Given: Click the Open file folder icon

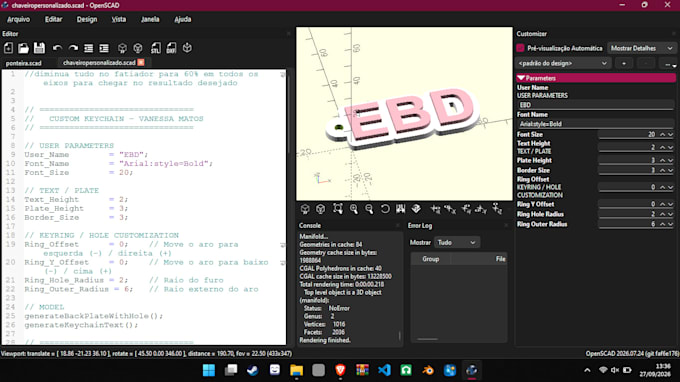Looking at the screenshot, I should pyautogui.click(x=23, y=48).
